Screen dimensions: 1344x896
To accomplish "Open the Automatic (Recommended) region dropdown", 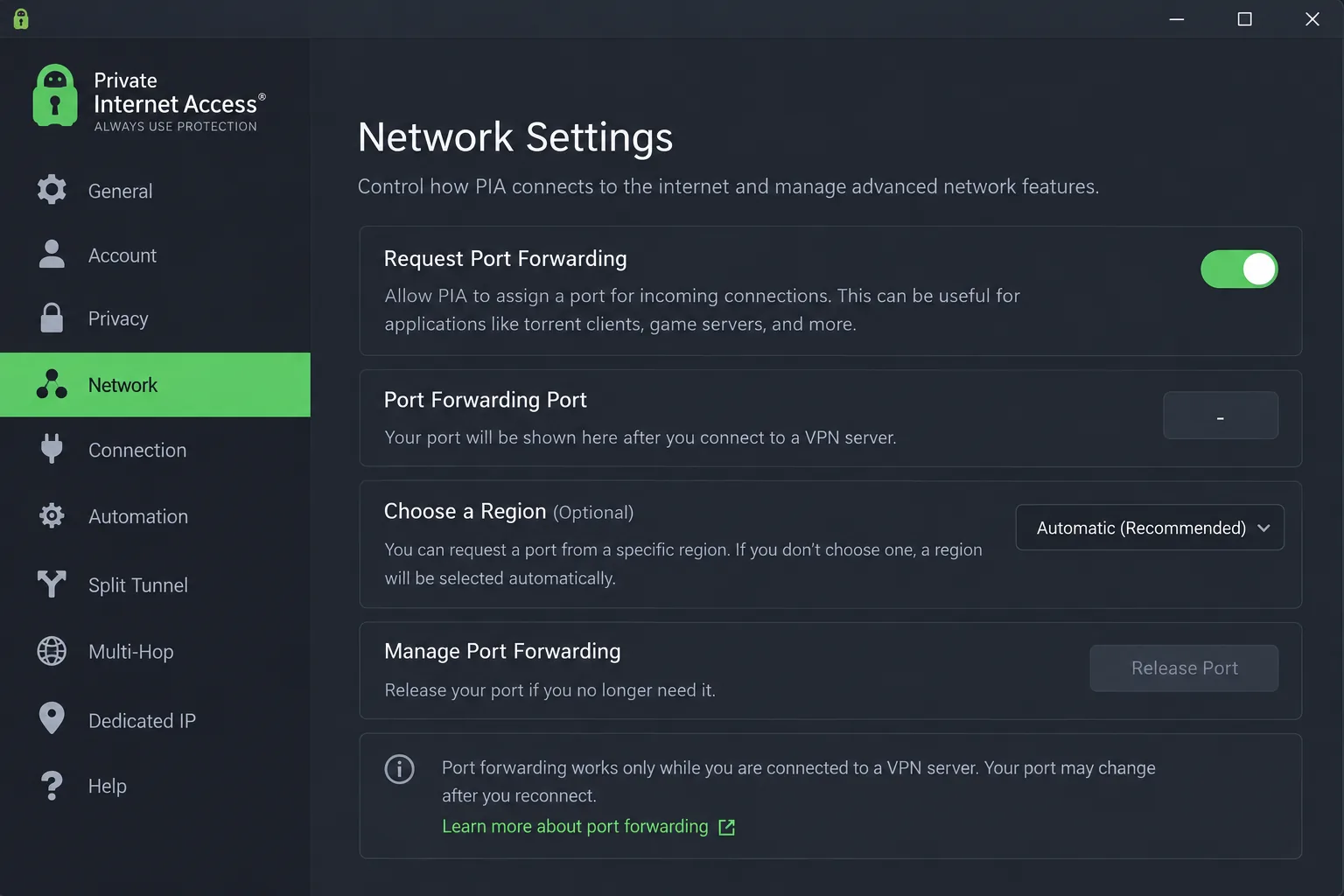I will coord(1150,528).
